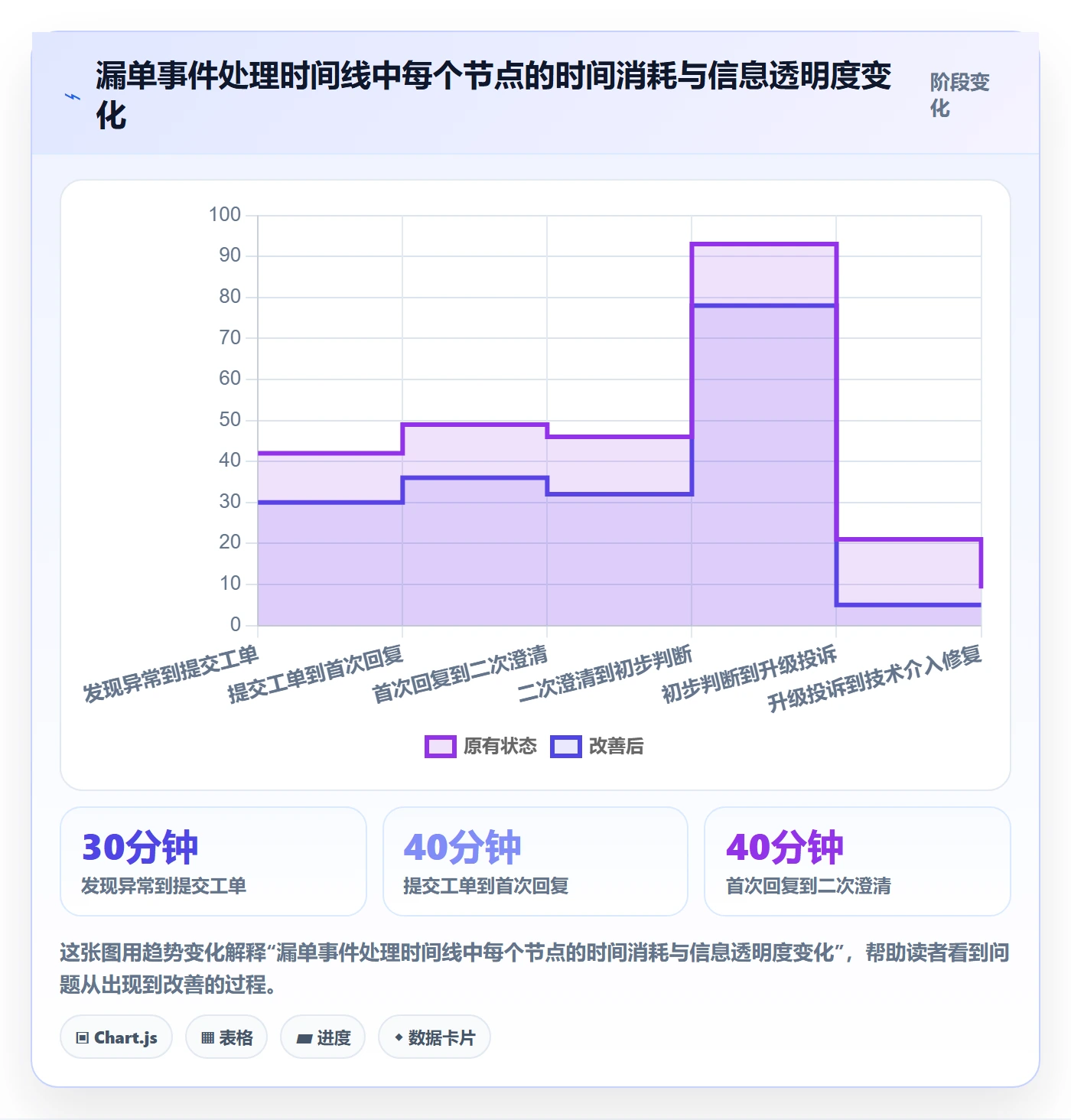Select the Chart.js tag chip
Image resolution: width=1071 pixels, height=1120 pixels.
click(x=116, y=1037)
